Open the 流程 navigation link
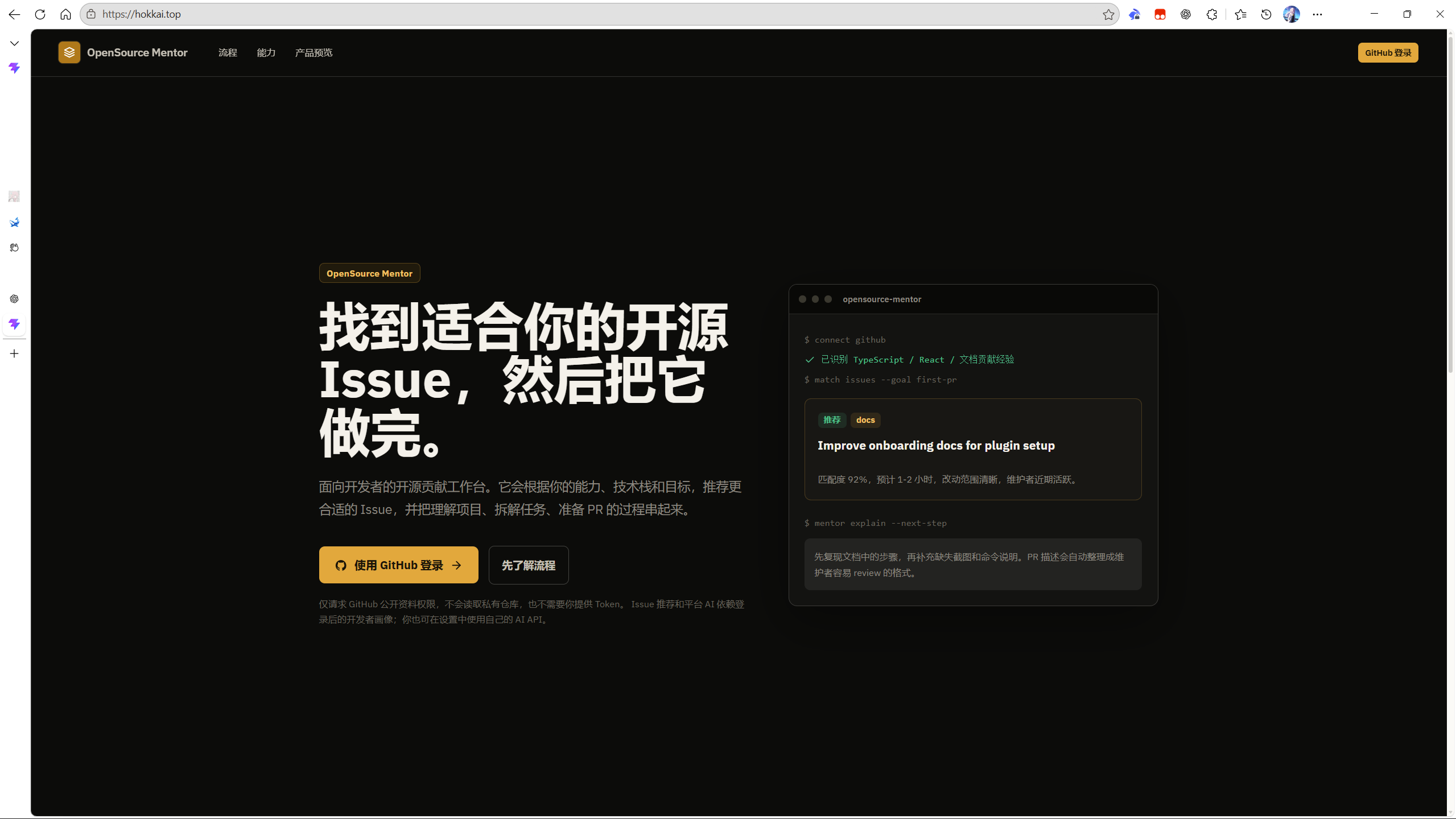This screenshot has height=819, width=1456. click(x=228, y=52)
